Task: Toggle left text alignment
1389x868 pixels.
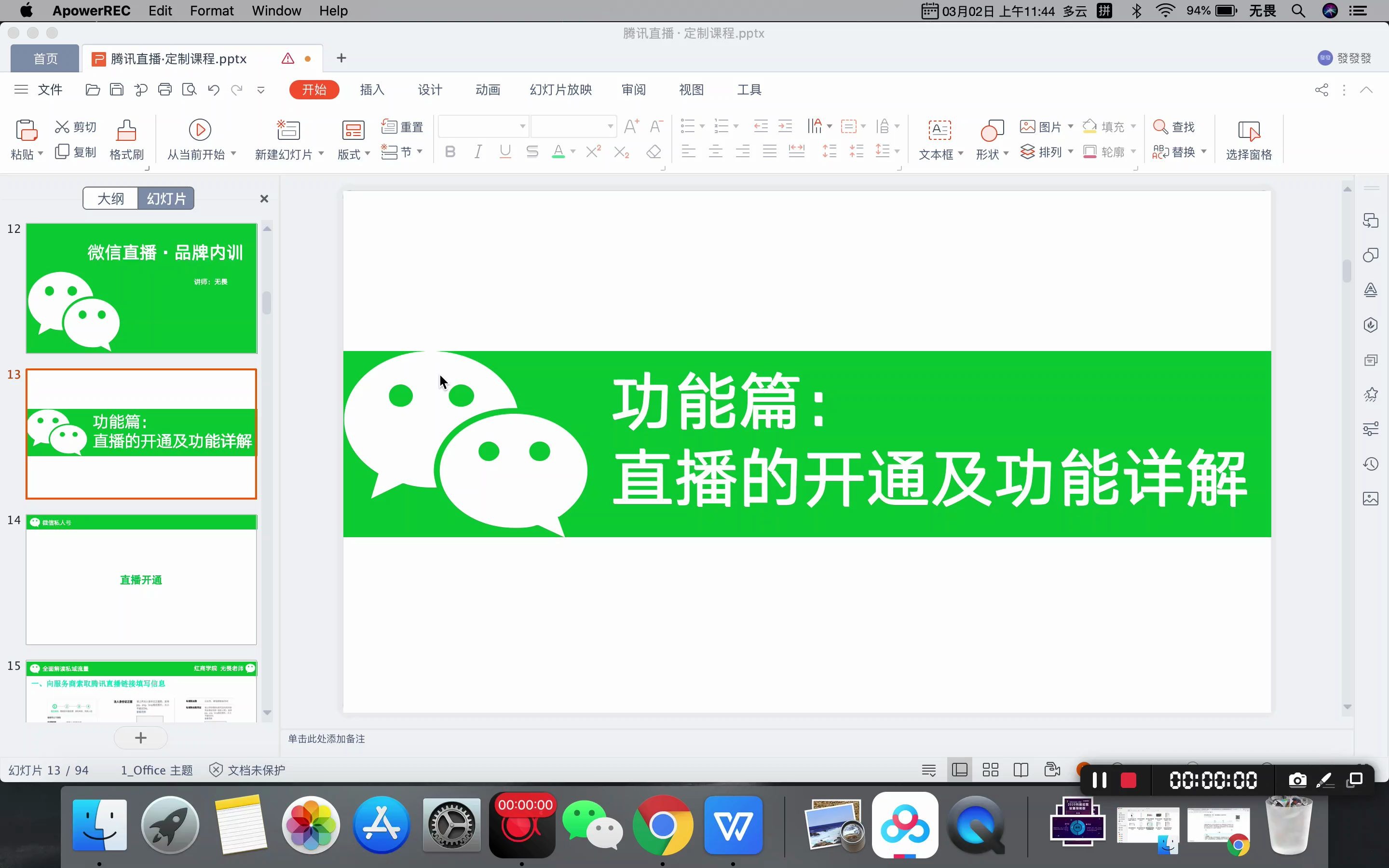Action: 688,151
